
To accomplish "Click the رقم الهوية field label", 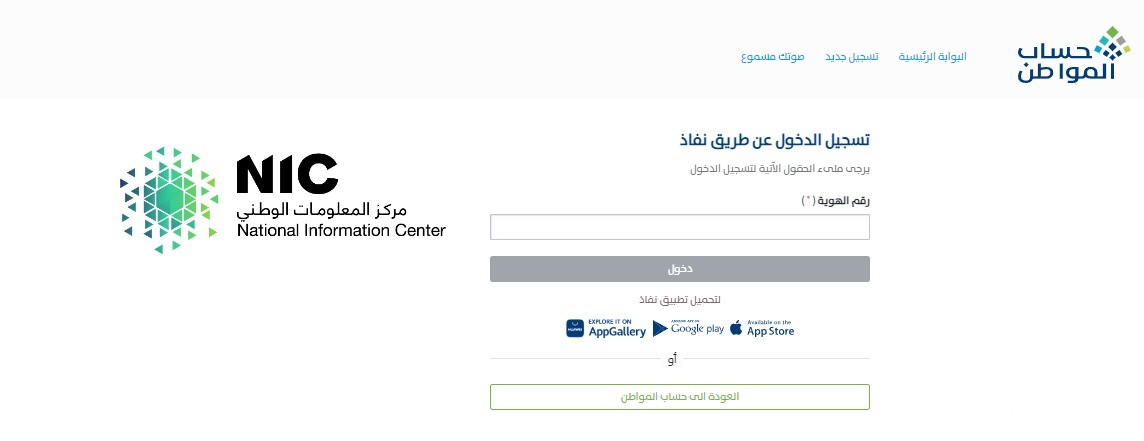I will click(x=835, y=201).
